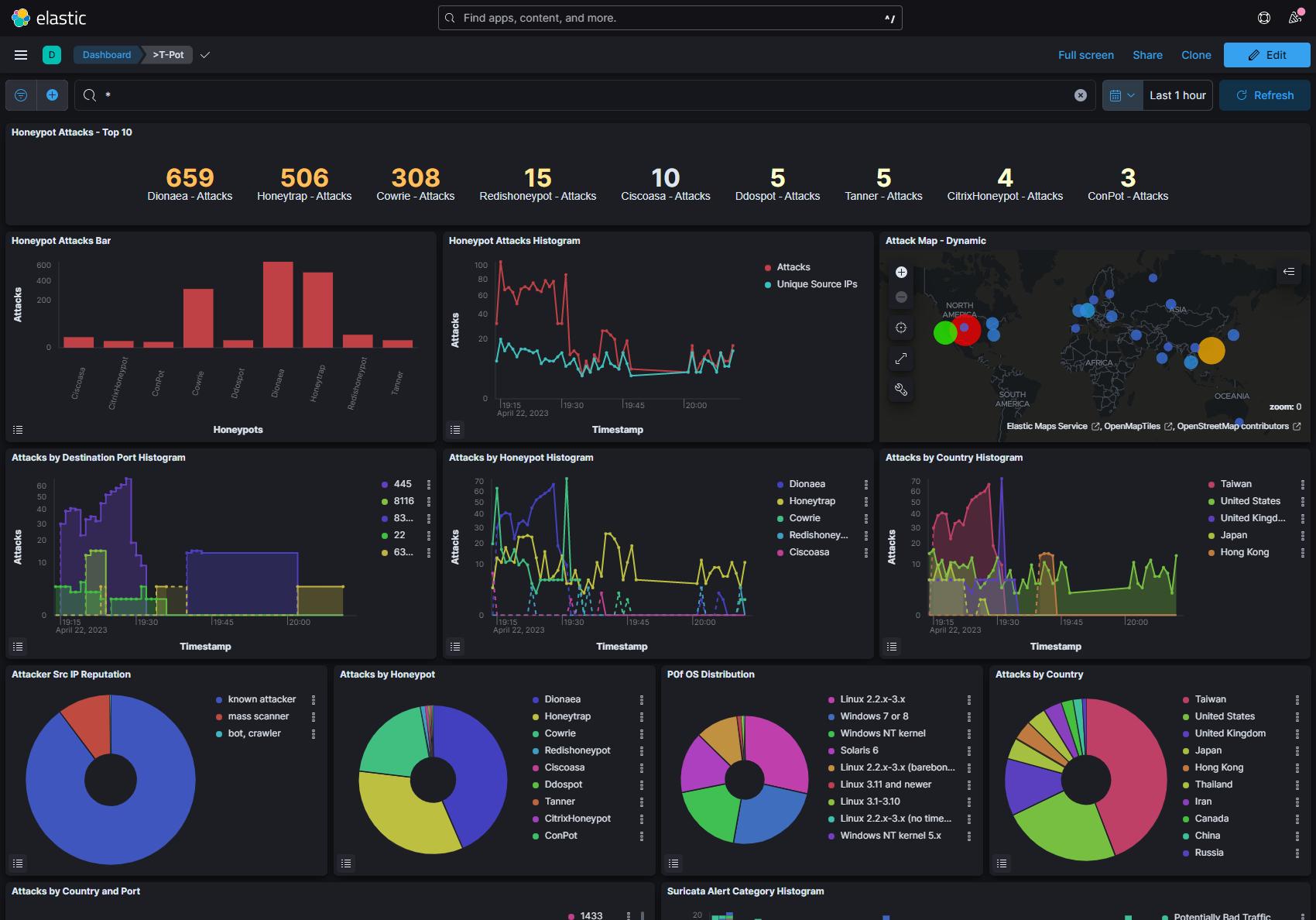Open options menu for Windows 7 or 8

(969, 716)
